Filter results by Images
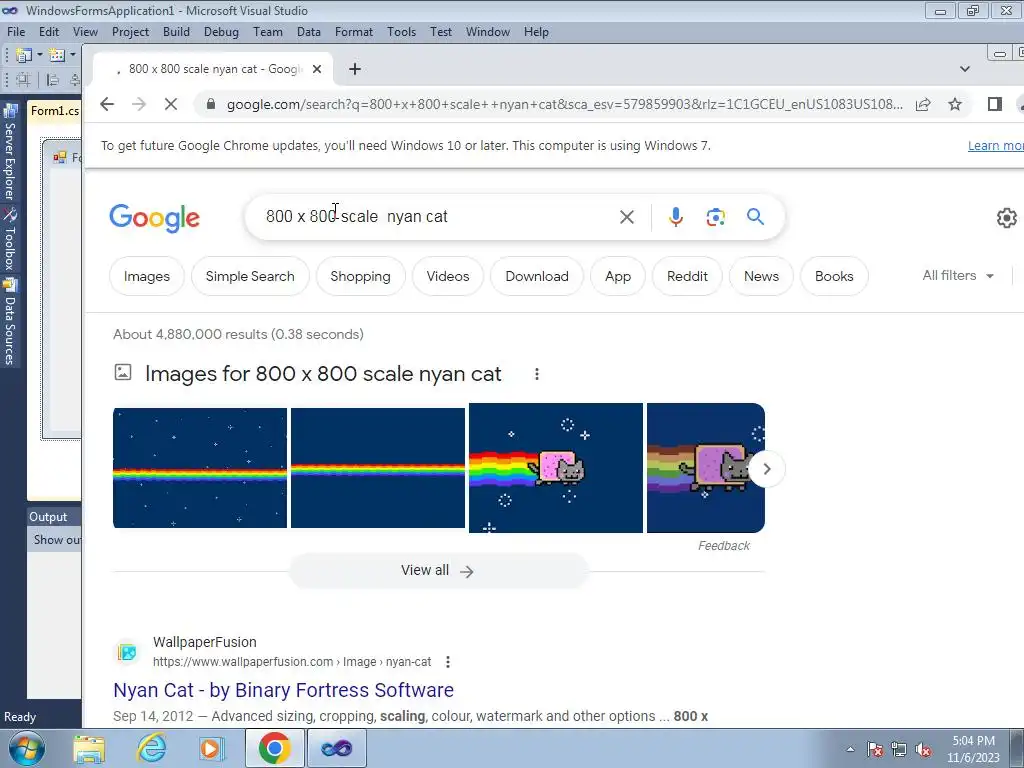The image size is (1024, 768). (x=147, y=276)
